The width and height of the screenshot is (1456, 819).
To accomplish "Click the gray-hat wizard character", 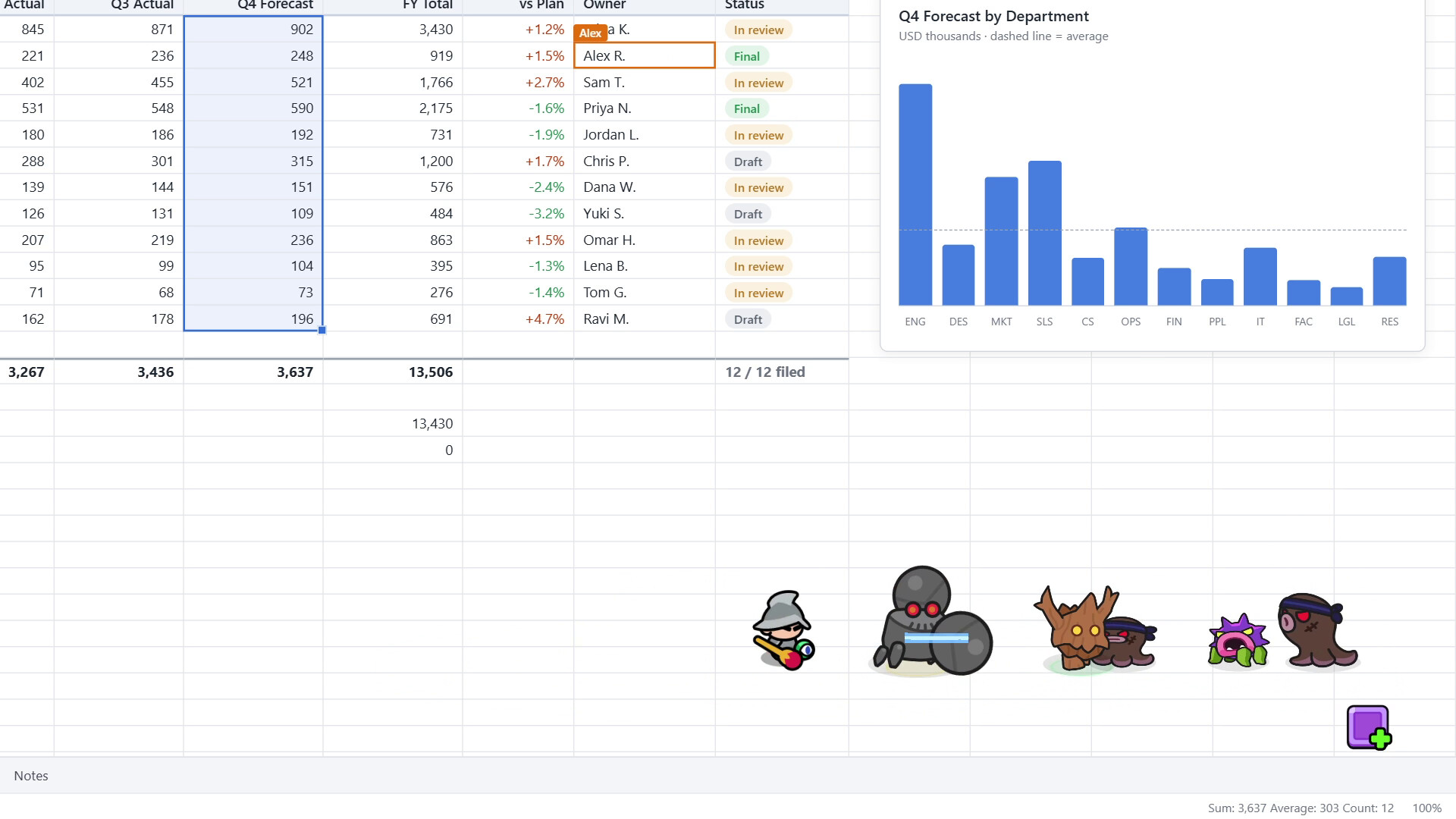I will click(783, 631).
